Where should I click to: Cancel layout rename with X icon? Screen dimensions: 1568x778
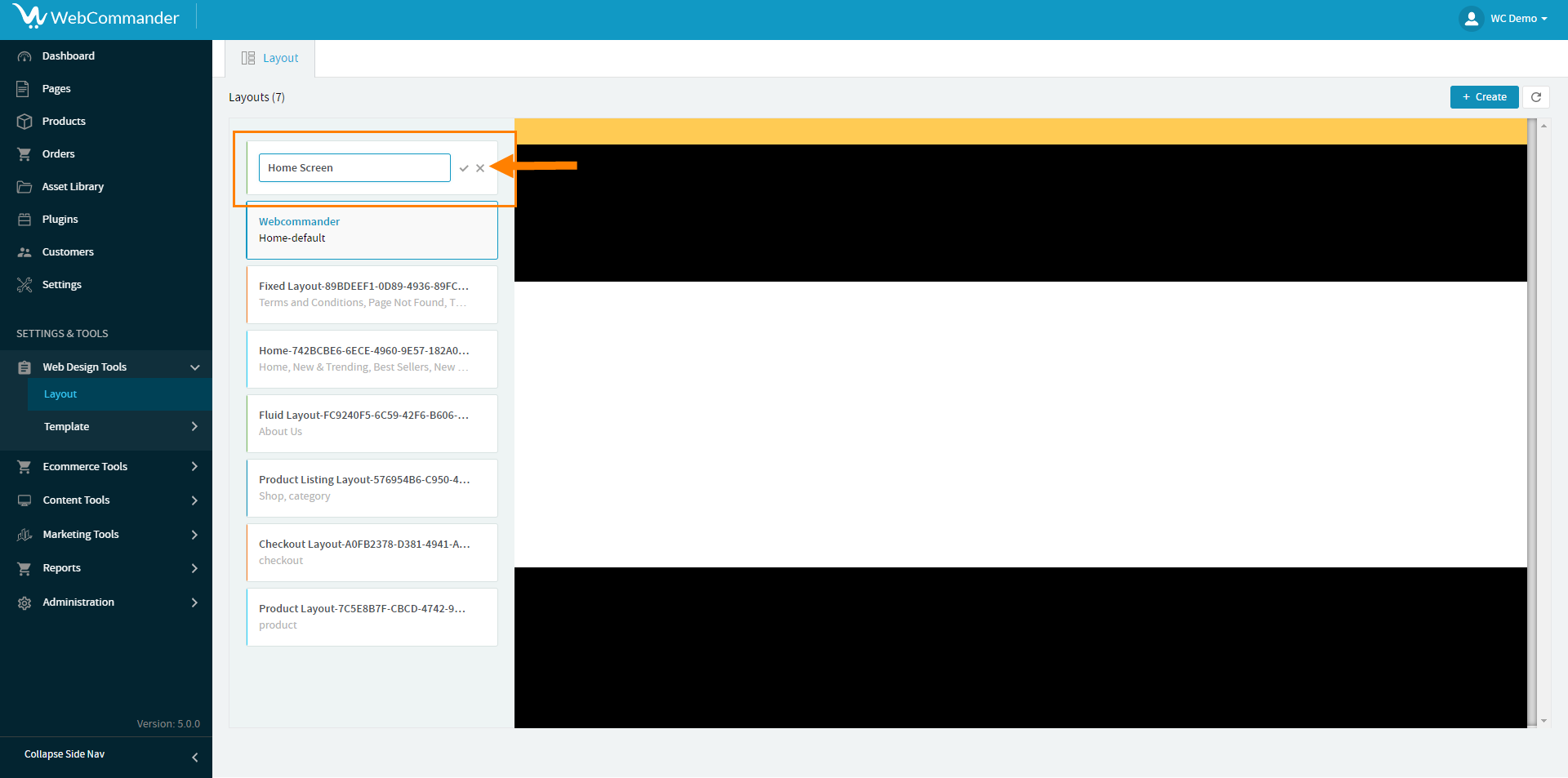(x=480, y=168)
